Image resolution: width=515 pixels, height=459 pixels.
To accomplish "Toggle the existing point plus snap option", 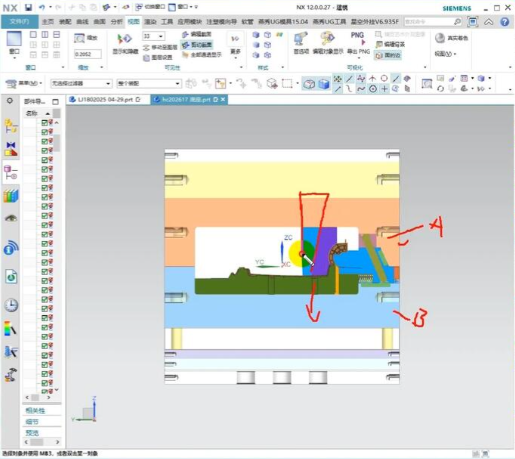I will pos(384,89).
